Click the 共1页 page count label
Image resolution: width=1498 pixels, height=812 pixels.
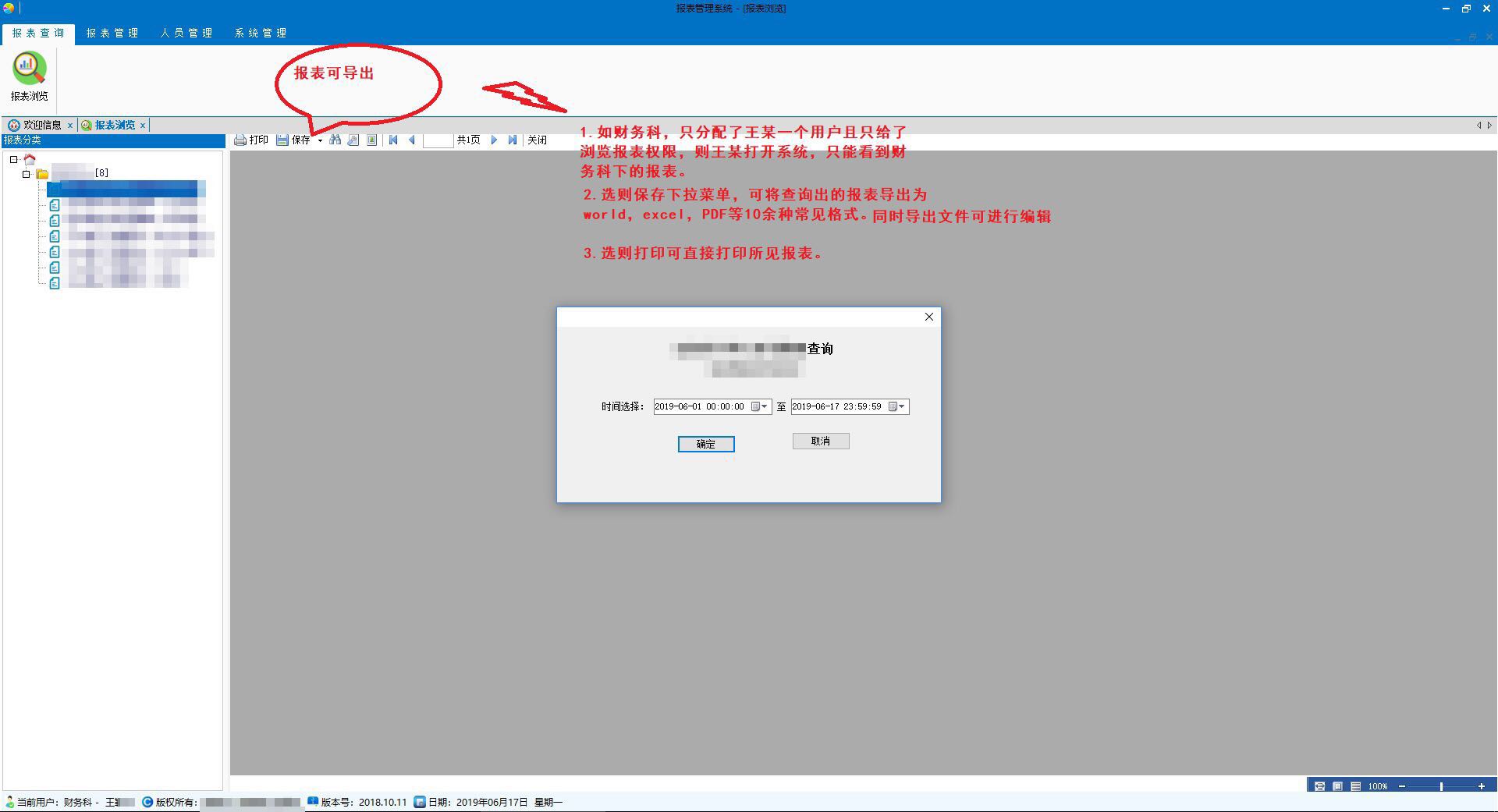click(469, 140)
